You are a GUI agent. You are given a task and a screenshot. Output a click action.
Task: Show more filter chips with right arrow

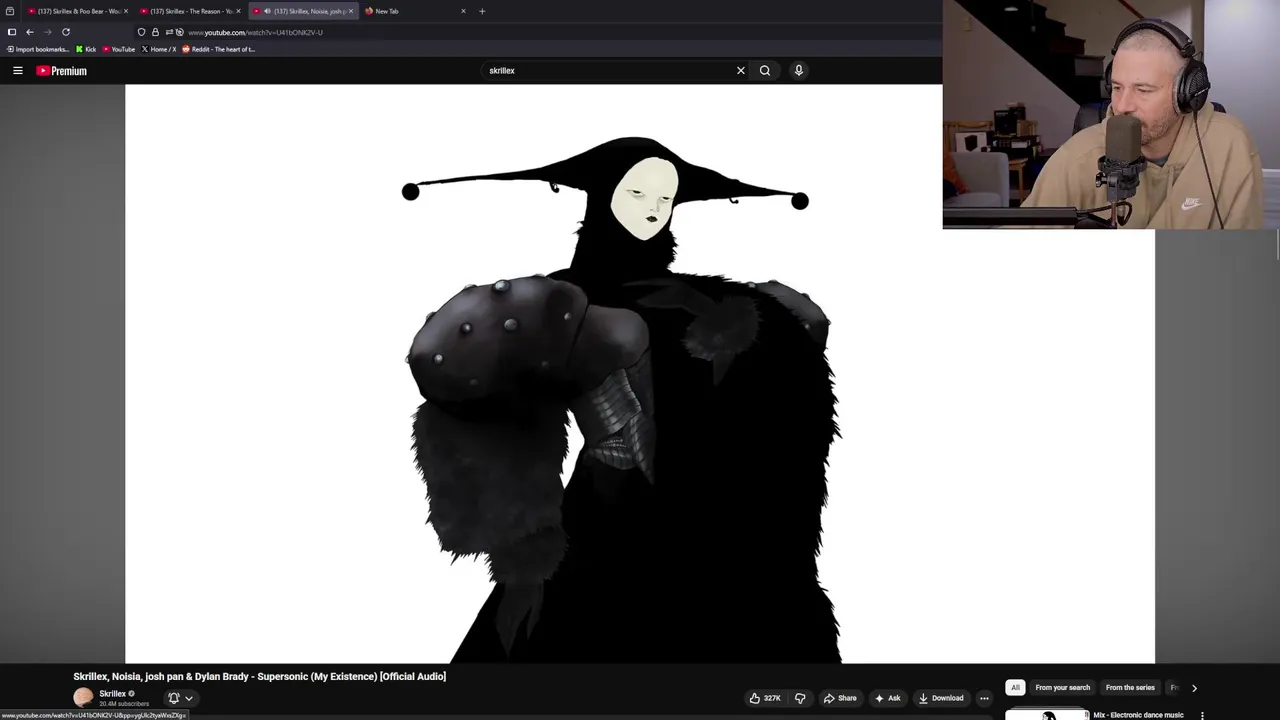(x=1193, y=688)
